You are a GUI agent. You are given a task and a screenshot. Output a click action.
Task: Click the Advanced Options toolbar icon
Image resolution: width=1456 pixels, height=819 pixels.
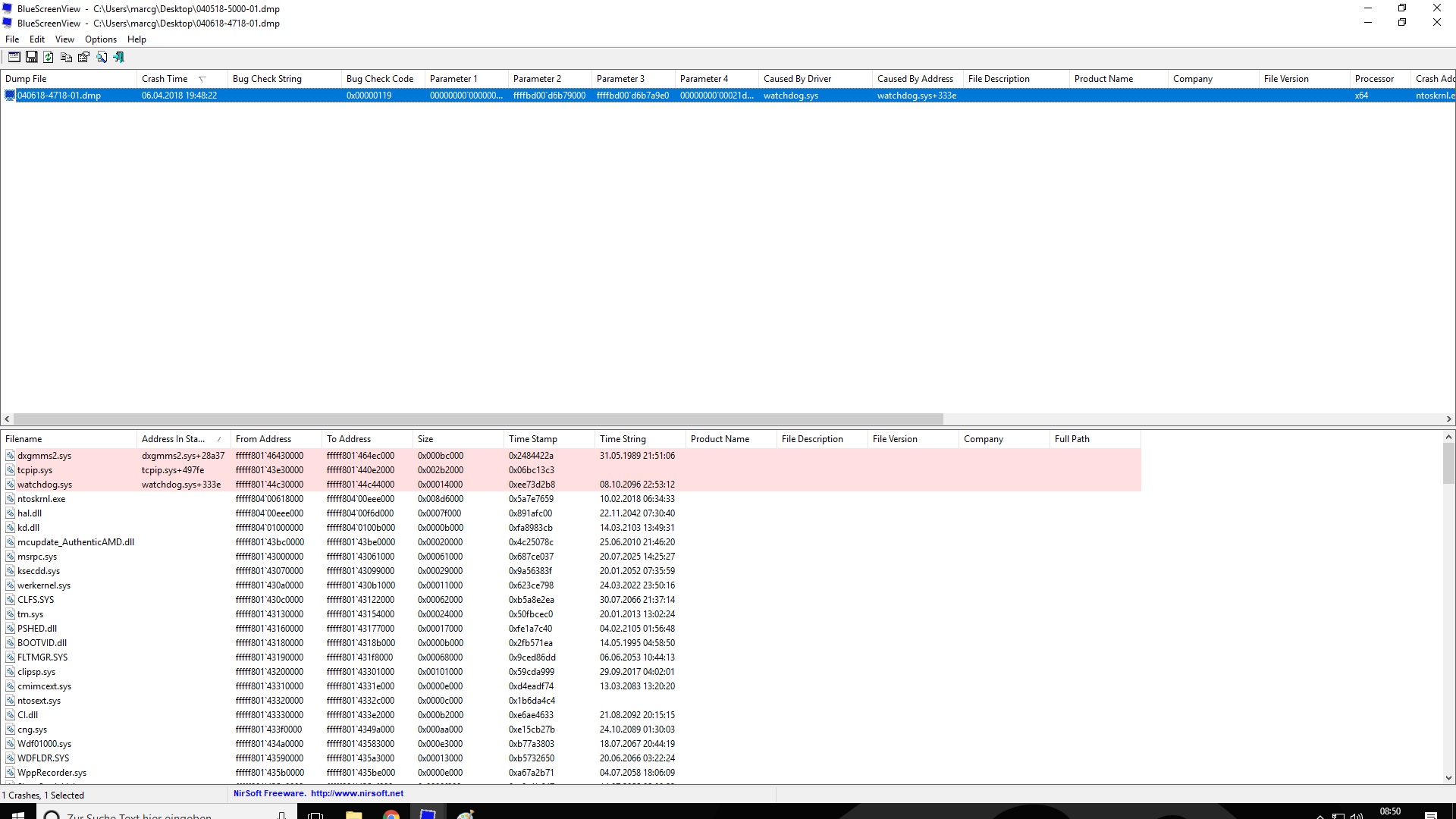(x=14, y=57)
